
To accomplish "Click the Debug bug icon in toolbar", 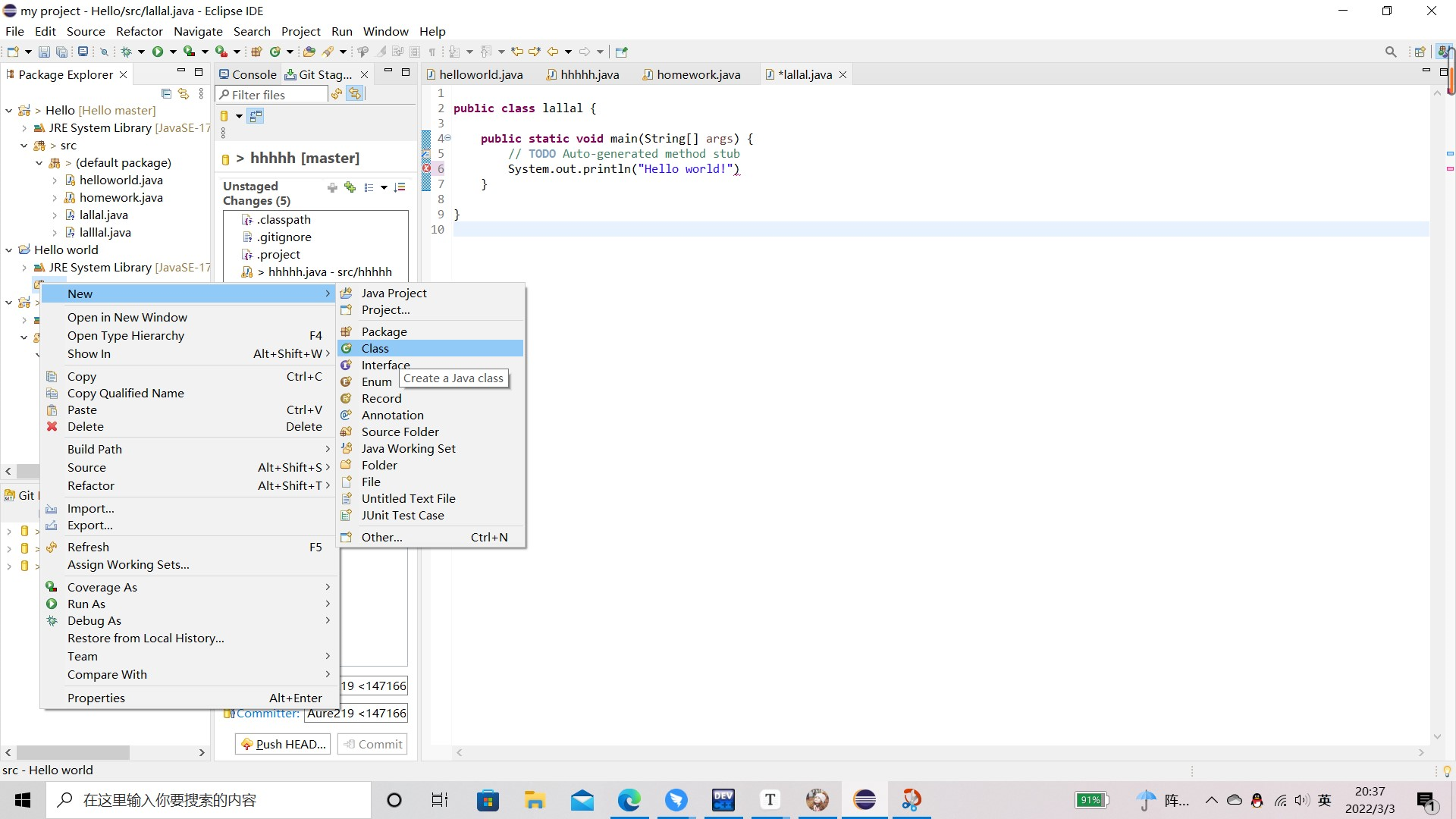I will 127,52.
